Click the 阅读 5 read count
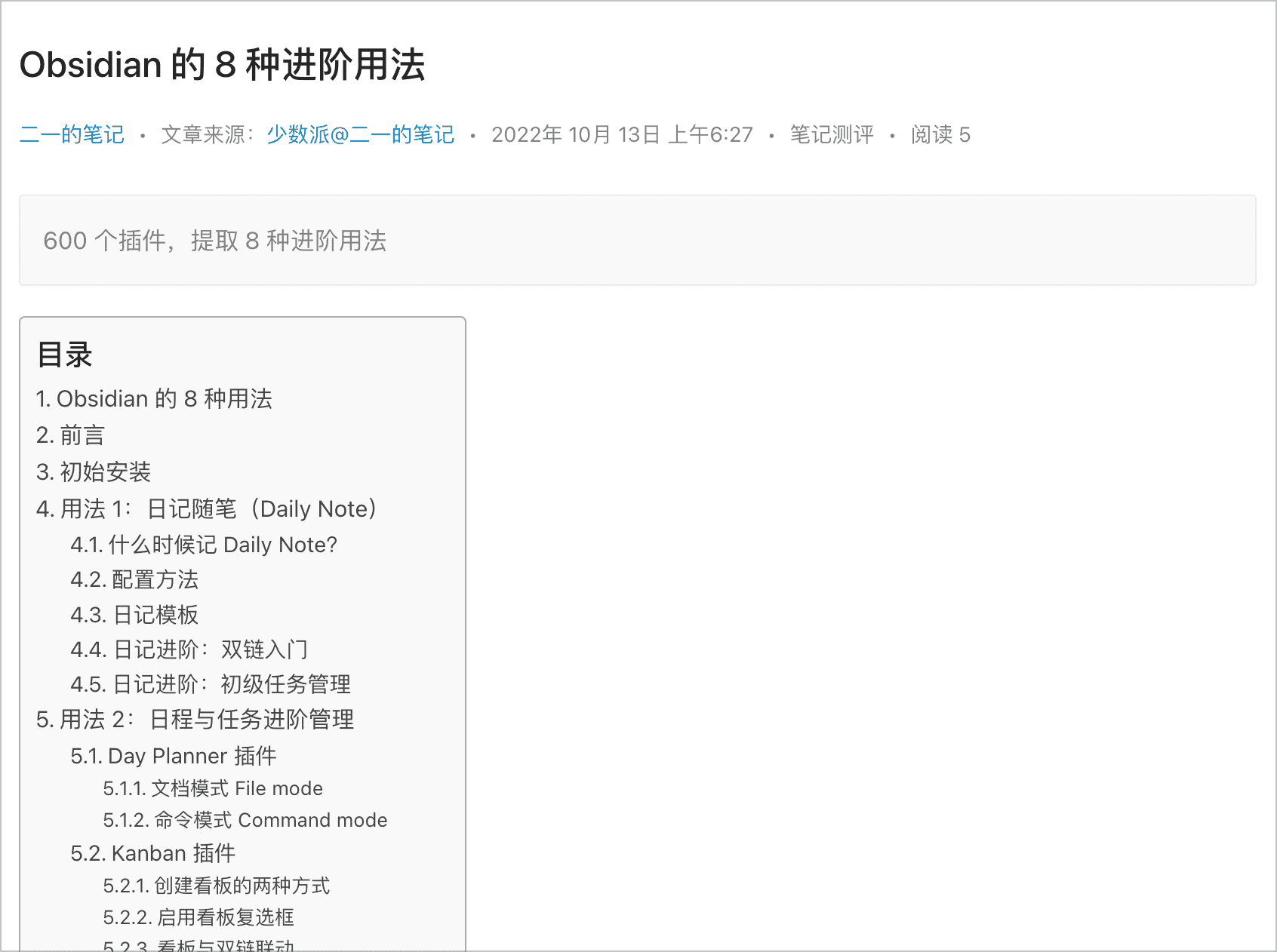Viewport: 1277px width, 952px height. [x=940, y=134]
